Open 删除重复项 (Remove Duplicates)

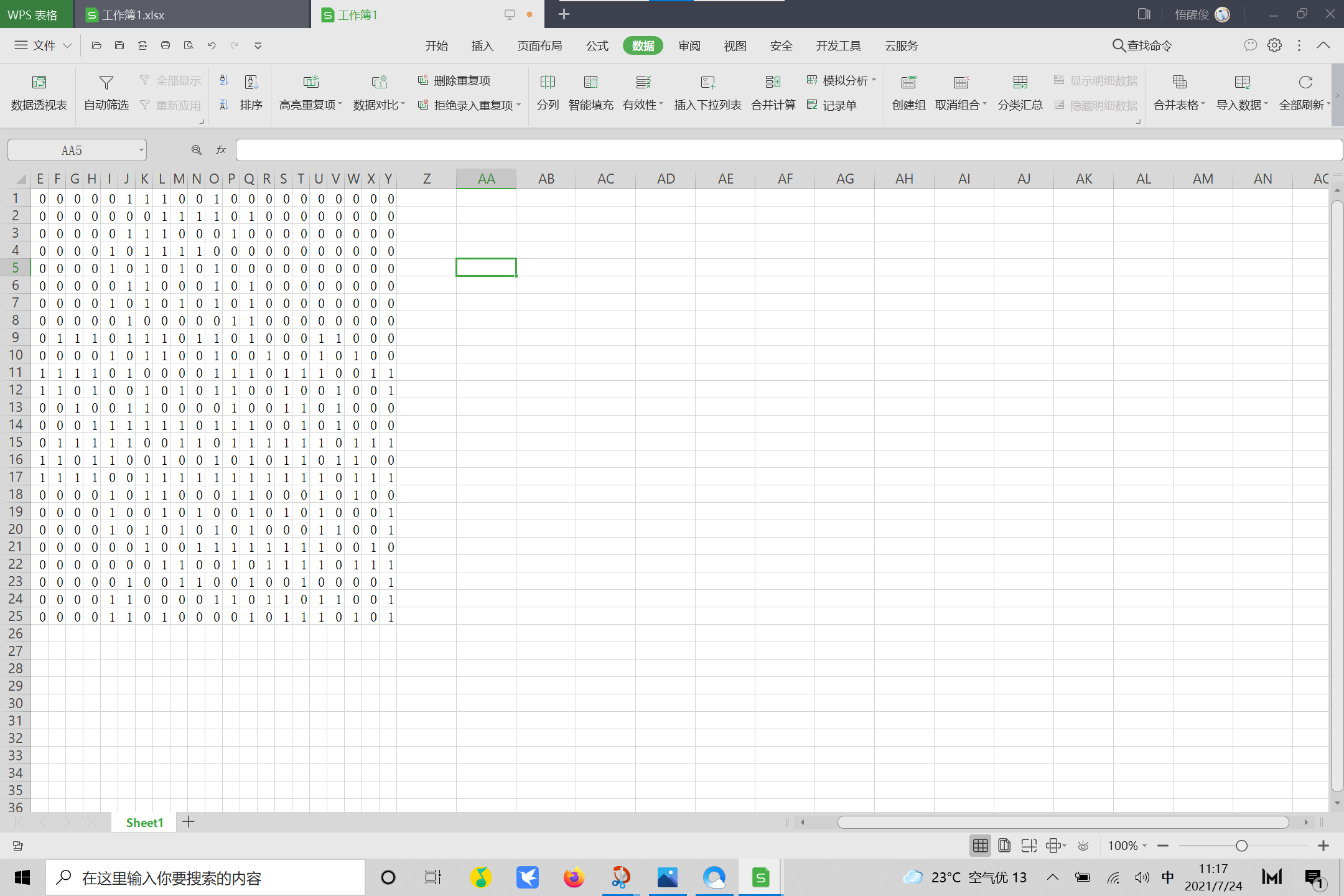[x=454, y=80]
